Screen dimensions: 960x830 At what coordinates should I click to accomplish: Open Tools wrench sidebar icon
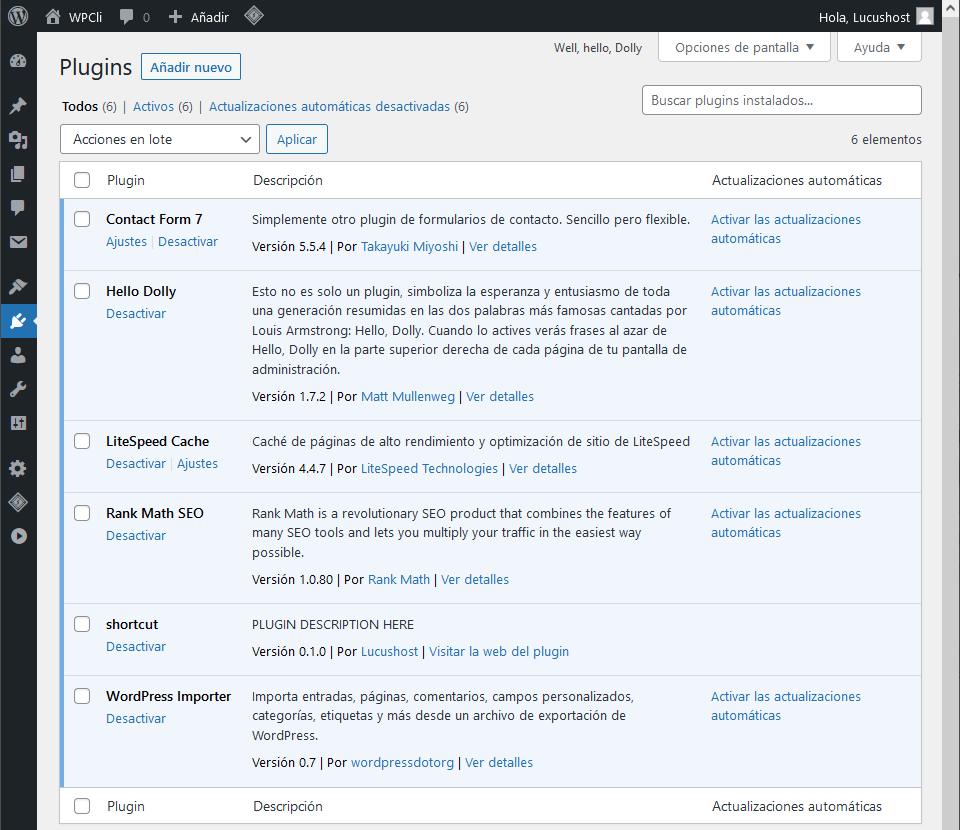18,389
